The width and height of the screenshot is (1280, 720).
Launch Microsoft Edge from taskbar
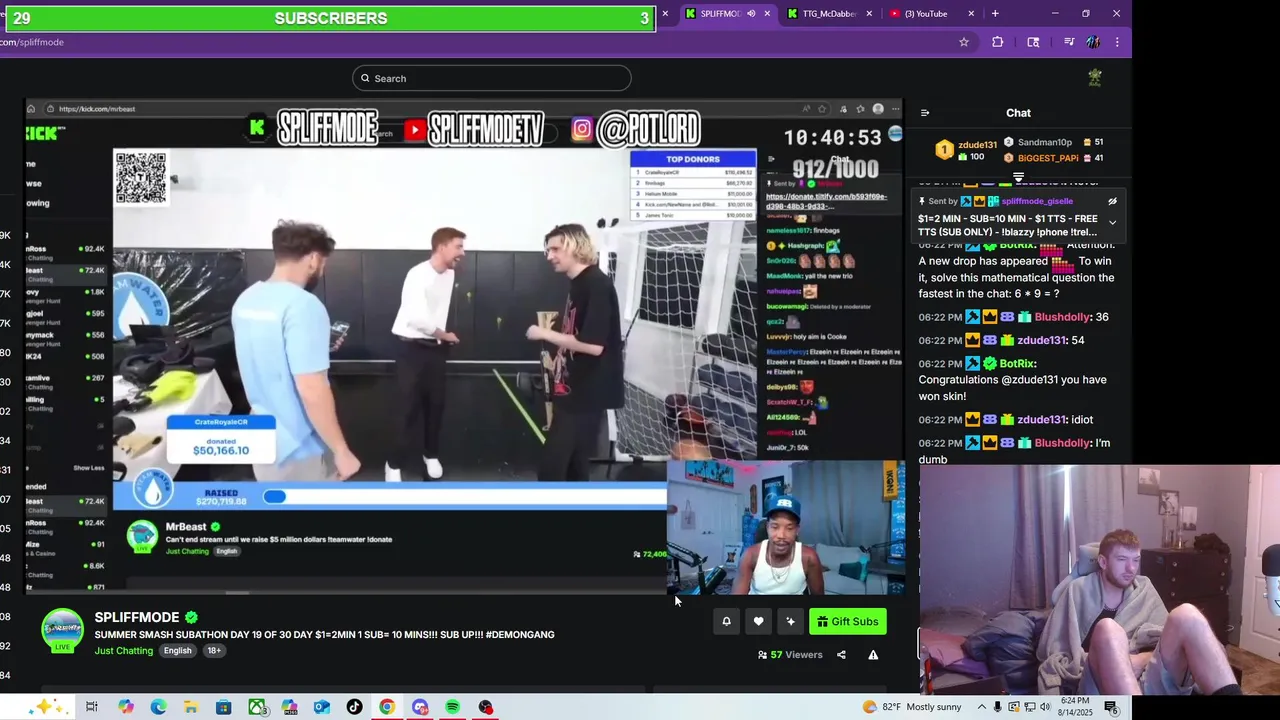pyautogui.click(x=158, y=707)
